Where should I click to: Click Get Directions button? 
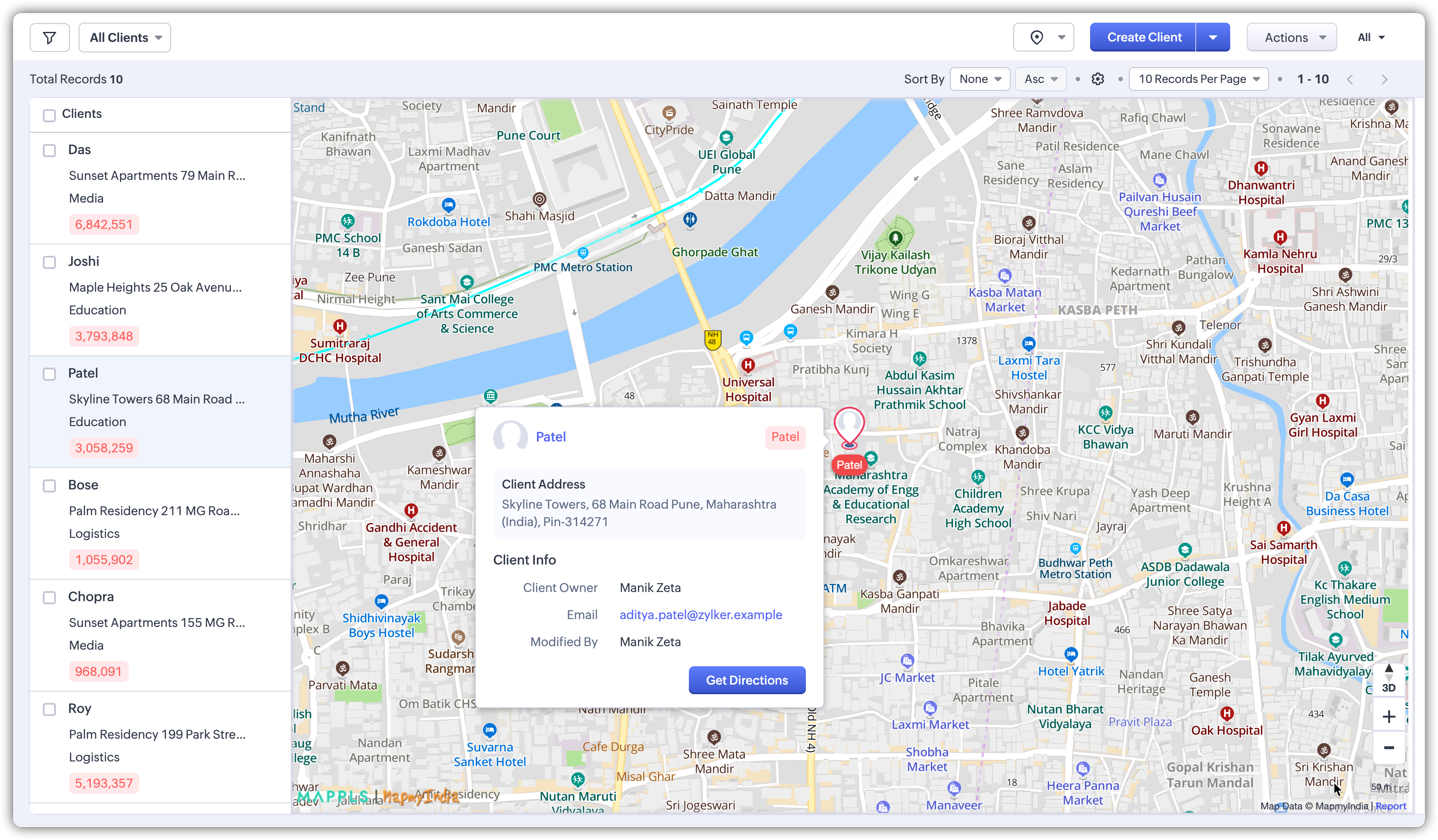click(747, 680)
